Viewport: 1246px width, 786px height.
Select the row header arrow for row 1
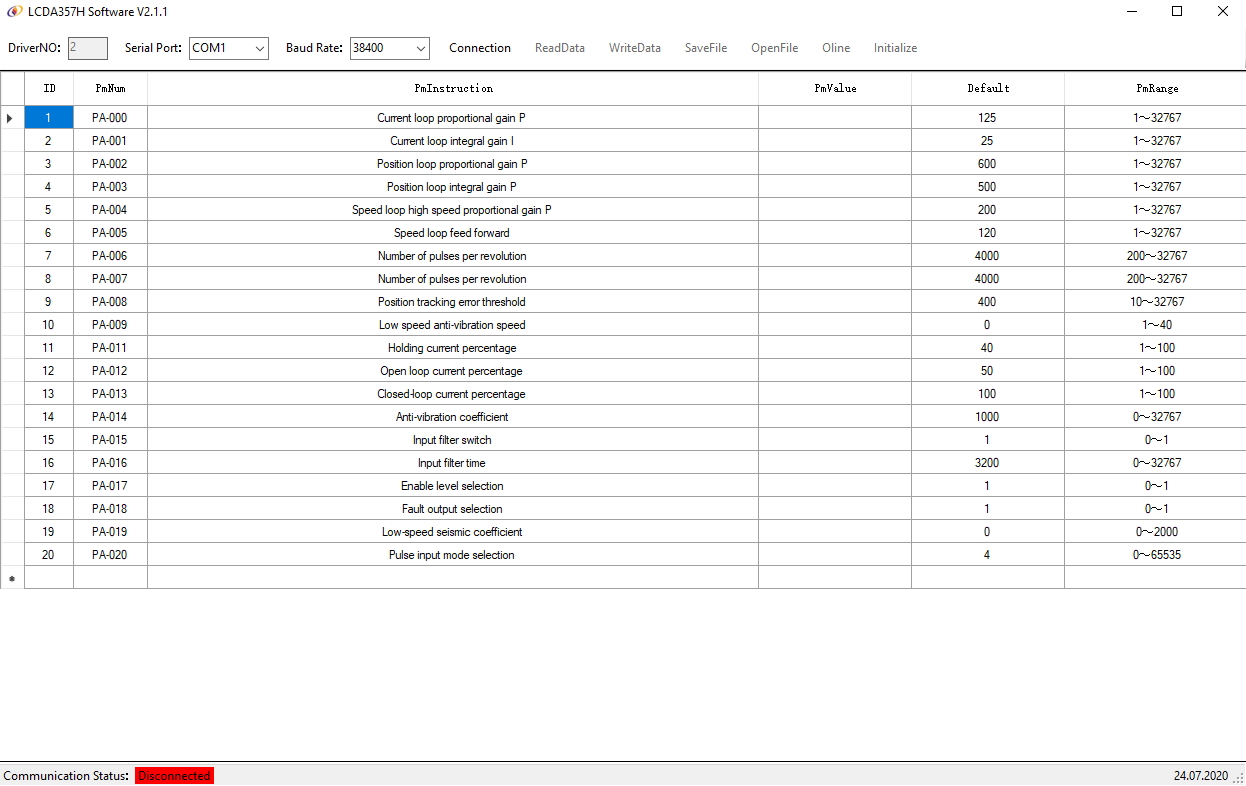tap(12, 118)
